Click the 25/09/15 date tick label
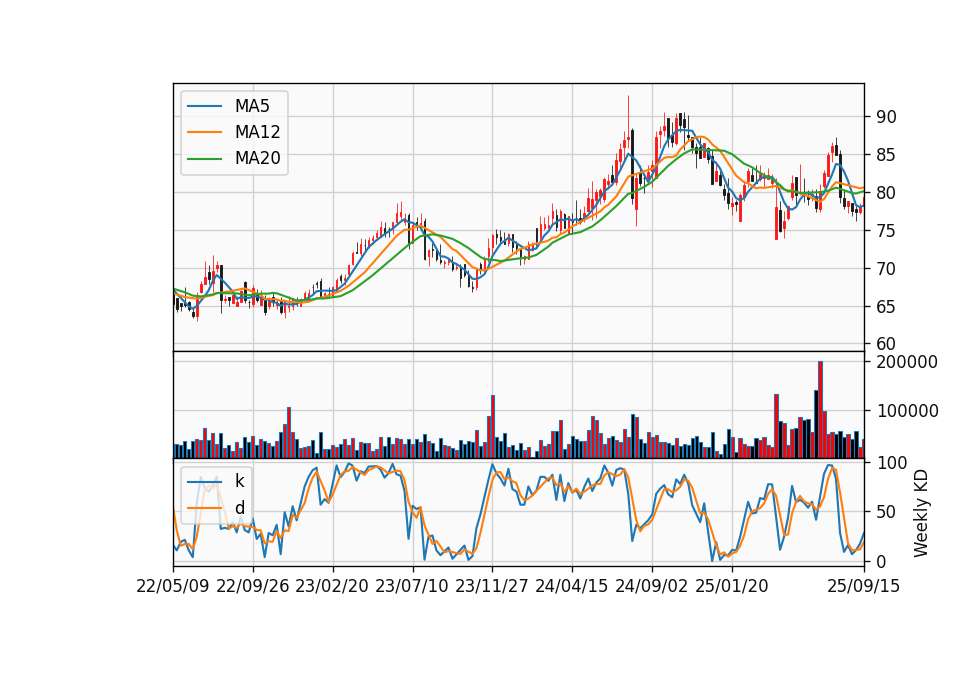Image resolution: width=960 pixels, height=690 pixels. click(x=864, y=586)
